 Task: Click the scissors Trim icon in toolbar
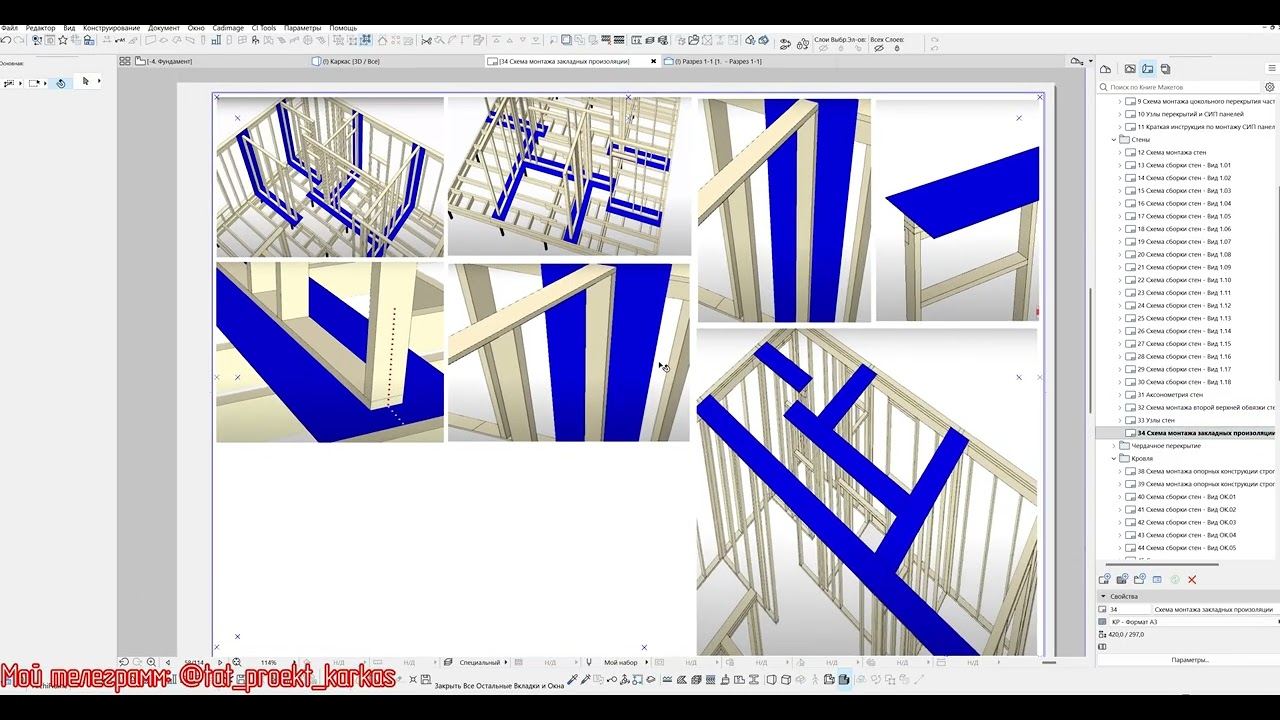pos(426,41)
